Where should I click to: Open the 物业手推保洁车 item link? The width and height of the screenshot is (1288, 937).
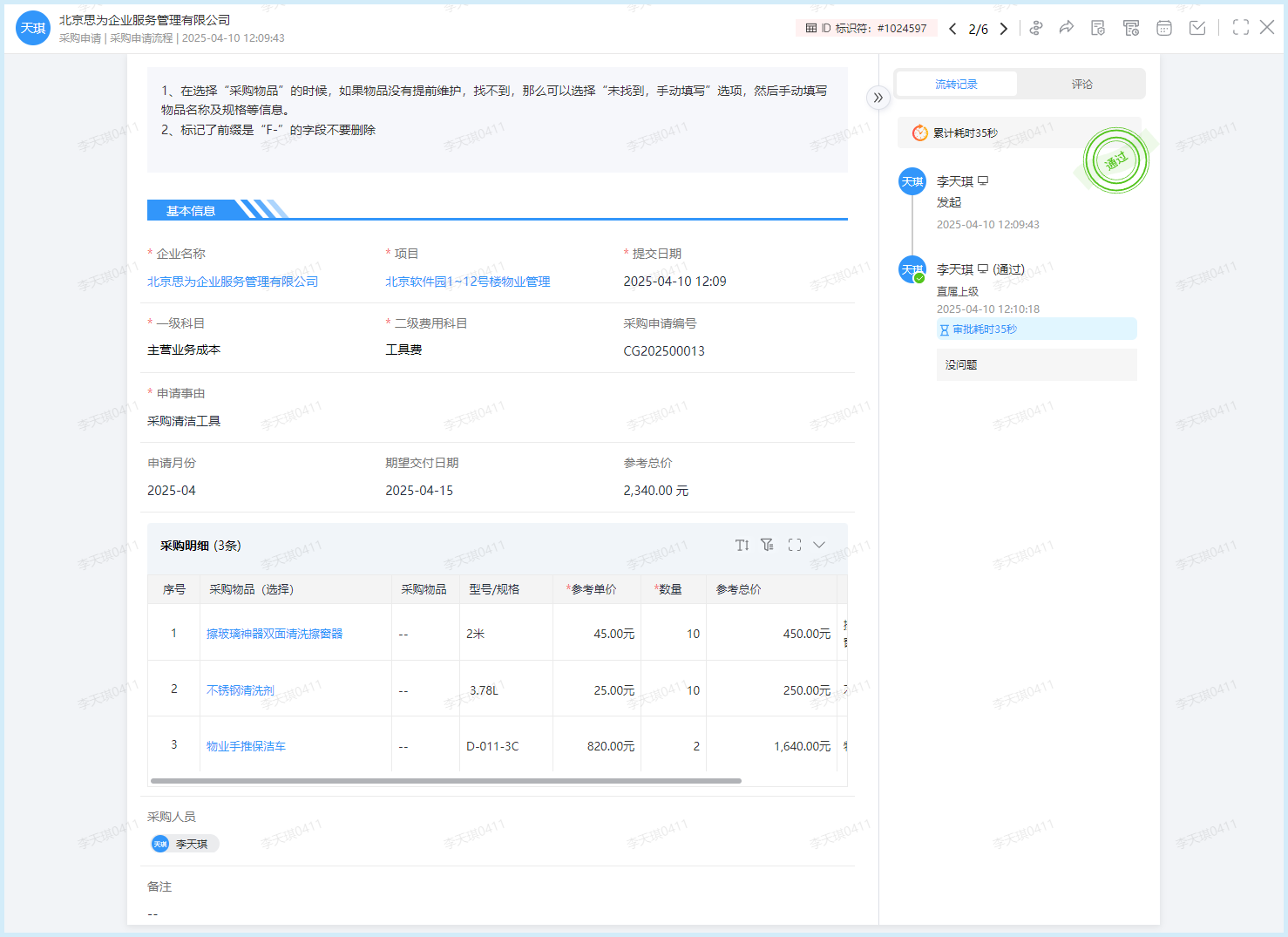(246, 746)
